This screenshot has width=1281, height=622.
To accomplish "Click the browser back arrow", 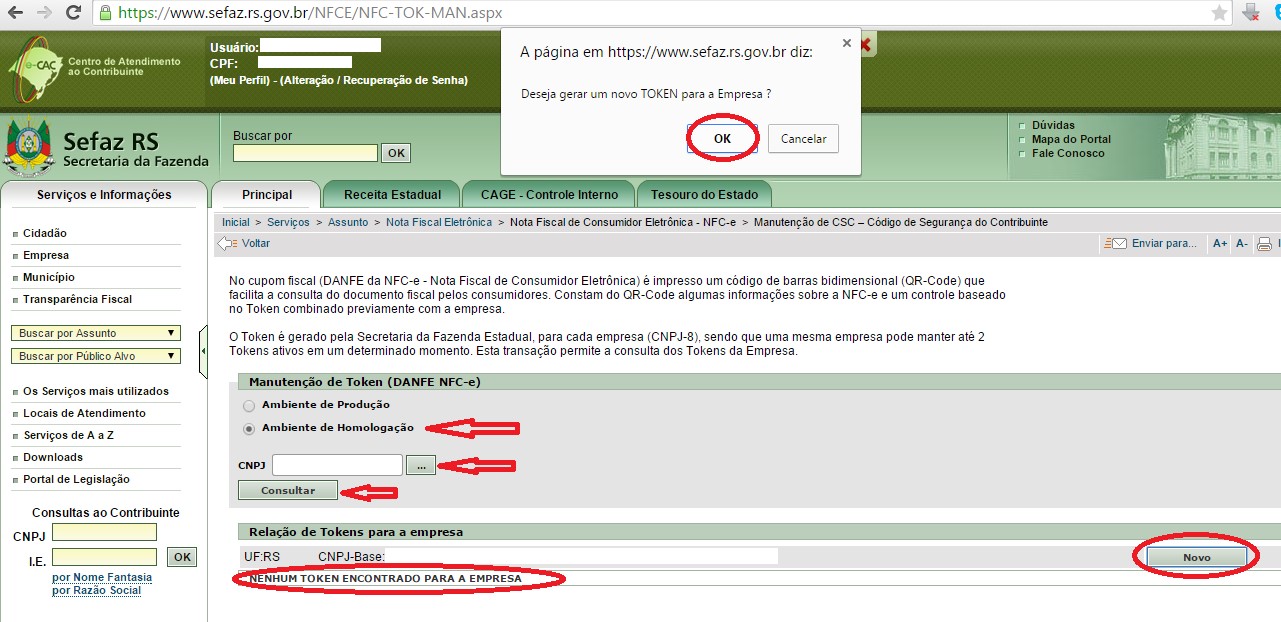I will (x=16, y=13).
